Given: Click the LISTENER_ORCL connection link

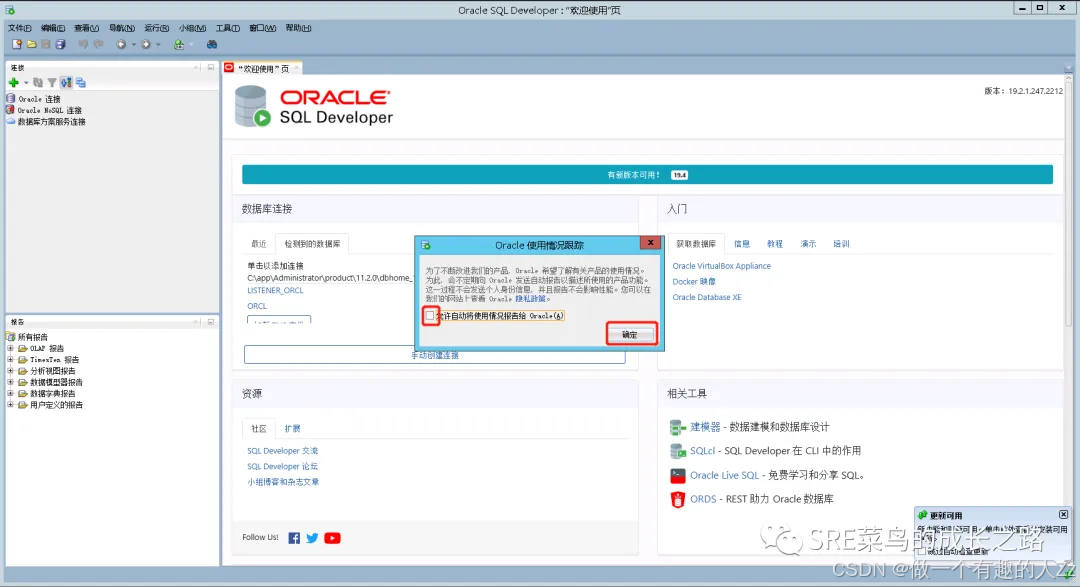Looking at the screenshot, I should point(276,291).
